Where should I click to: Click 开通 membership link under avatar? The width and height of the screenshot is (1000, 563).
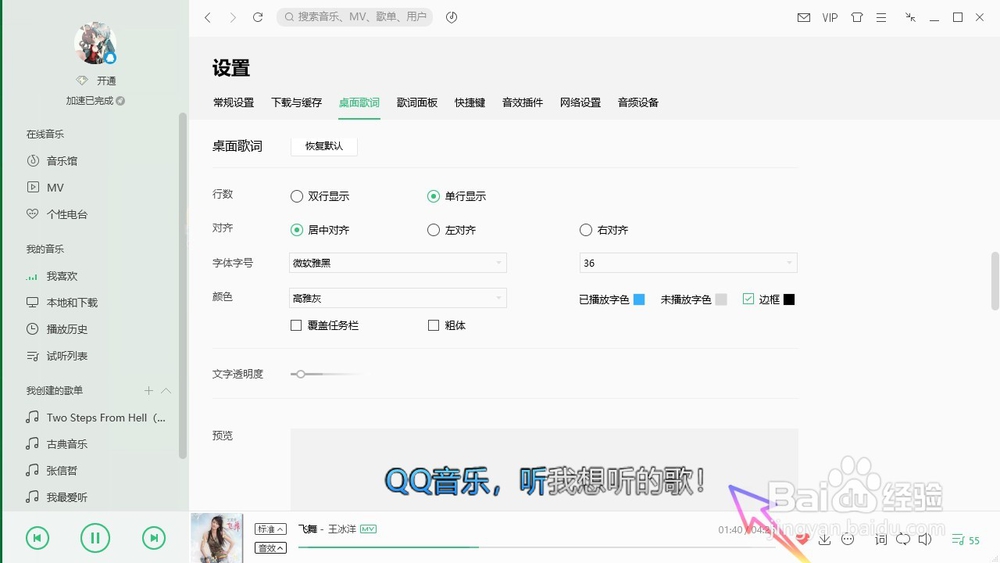click(x=106, y=81)
